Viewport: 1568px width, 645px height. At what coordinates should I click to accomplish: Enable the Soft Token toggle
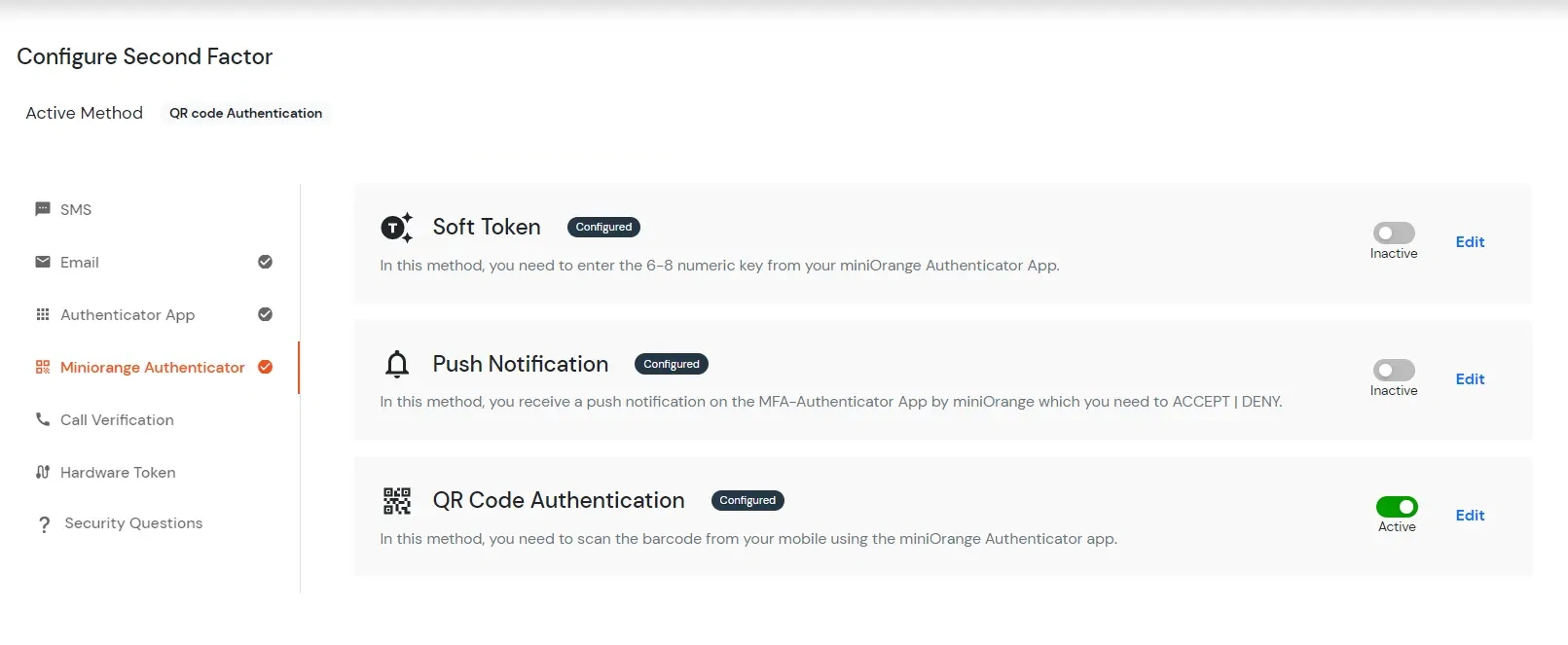[1394, 233]
